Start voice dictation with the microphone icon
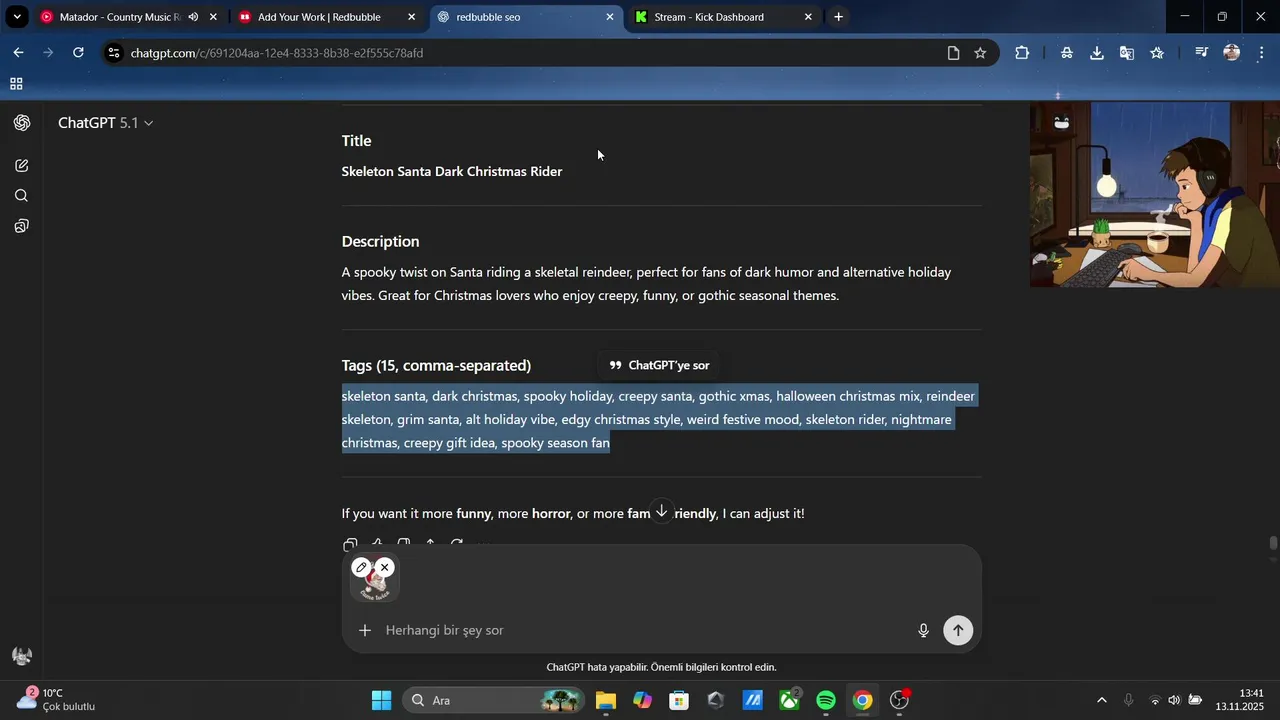This screenshot has width=1280, height=720. 924,630
